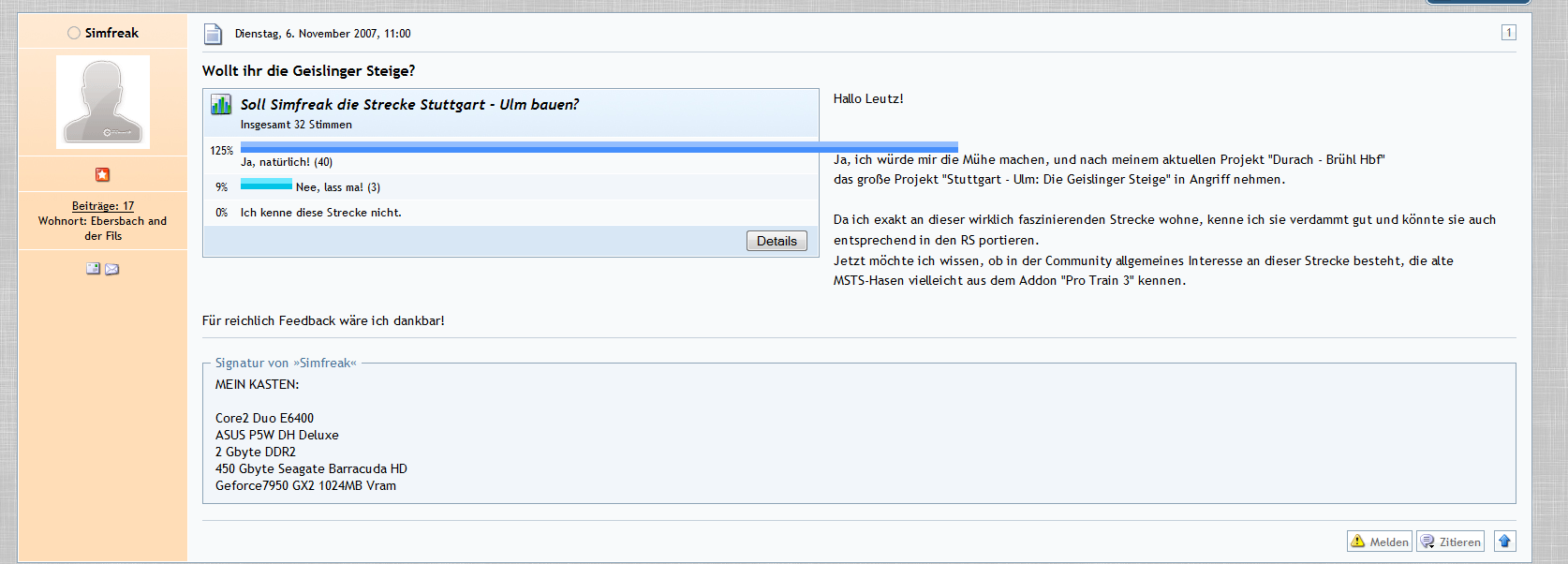
Task: Click the Simfreak username link
Action: coord(111,33)
